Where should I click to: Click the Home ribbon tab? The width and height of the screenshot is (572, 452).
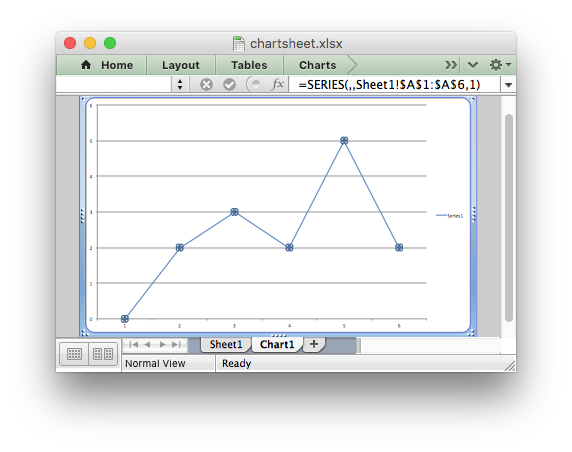106,65
